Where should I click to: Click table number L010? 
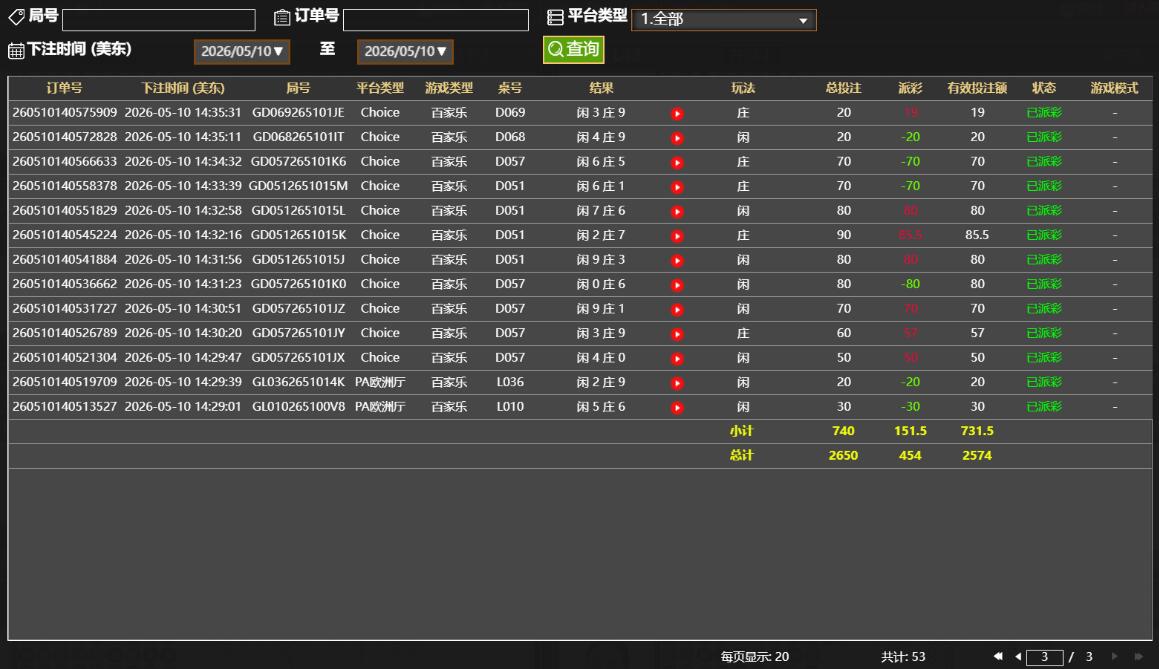(x=510, y=407)
